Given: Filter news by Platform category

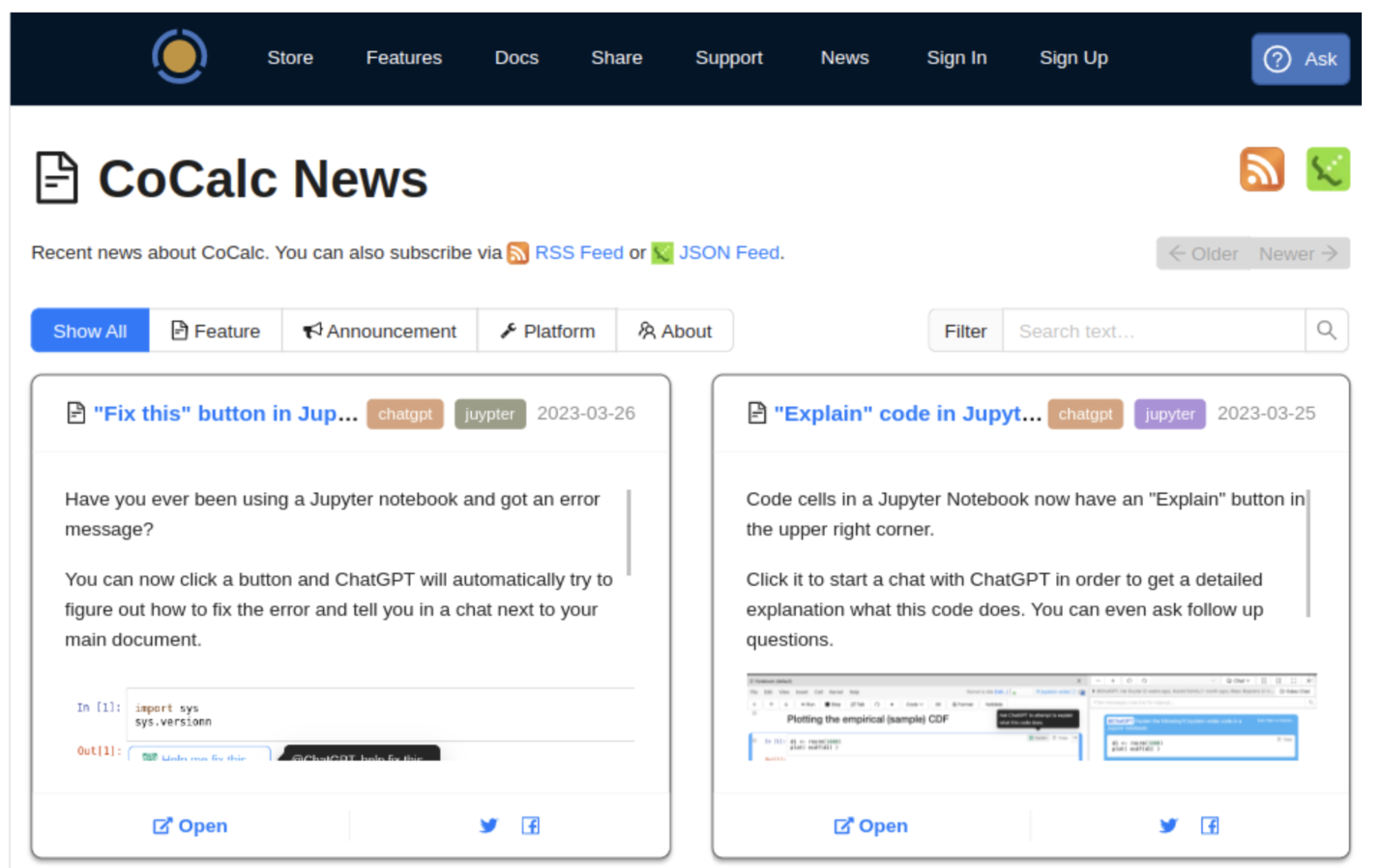Looking at the screenshot, I should tap(547, 331).
